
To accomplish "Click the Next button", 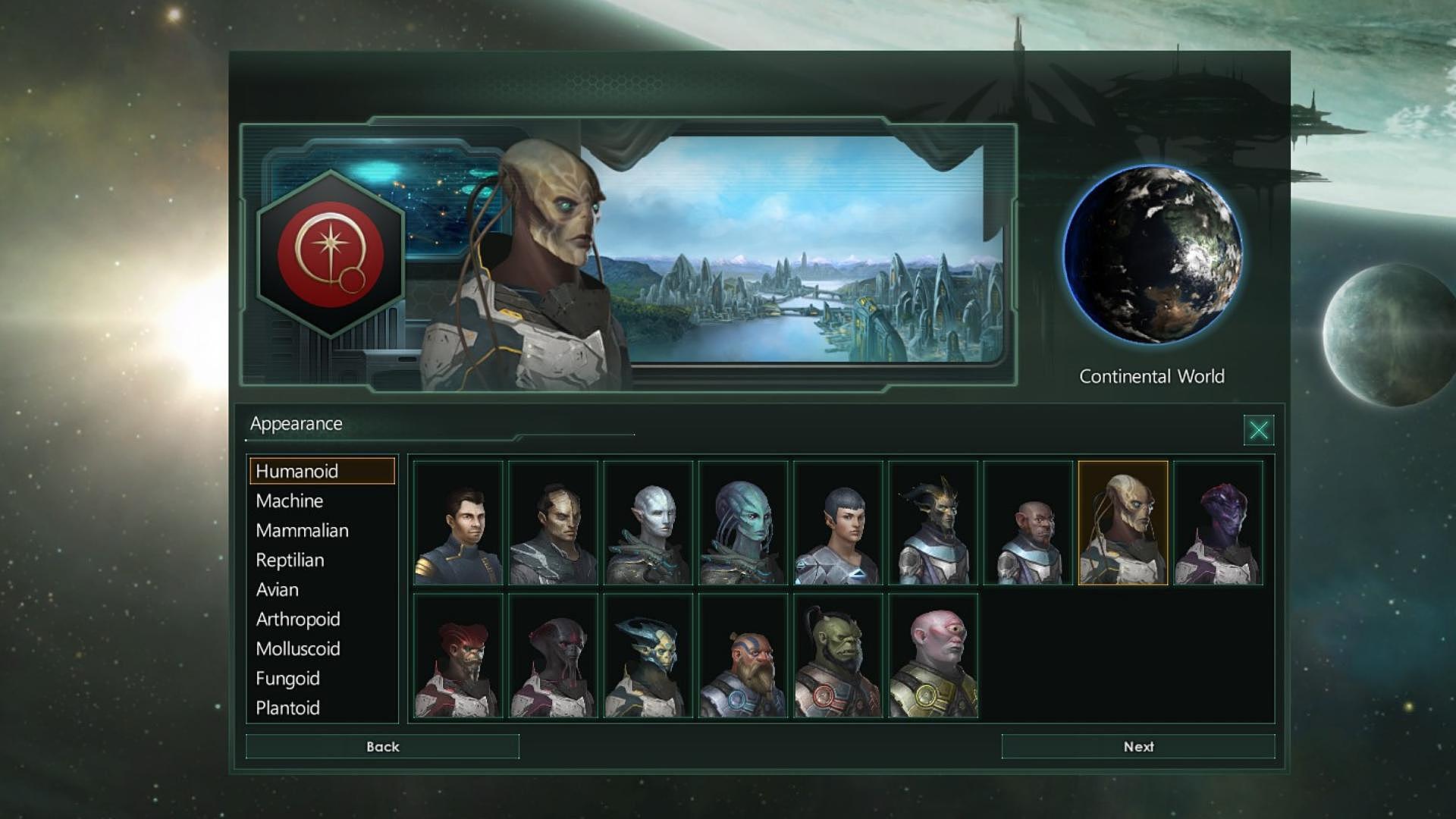I will (x=1138, y=746).
